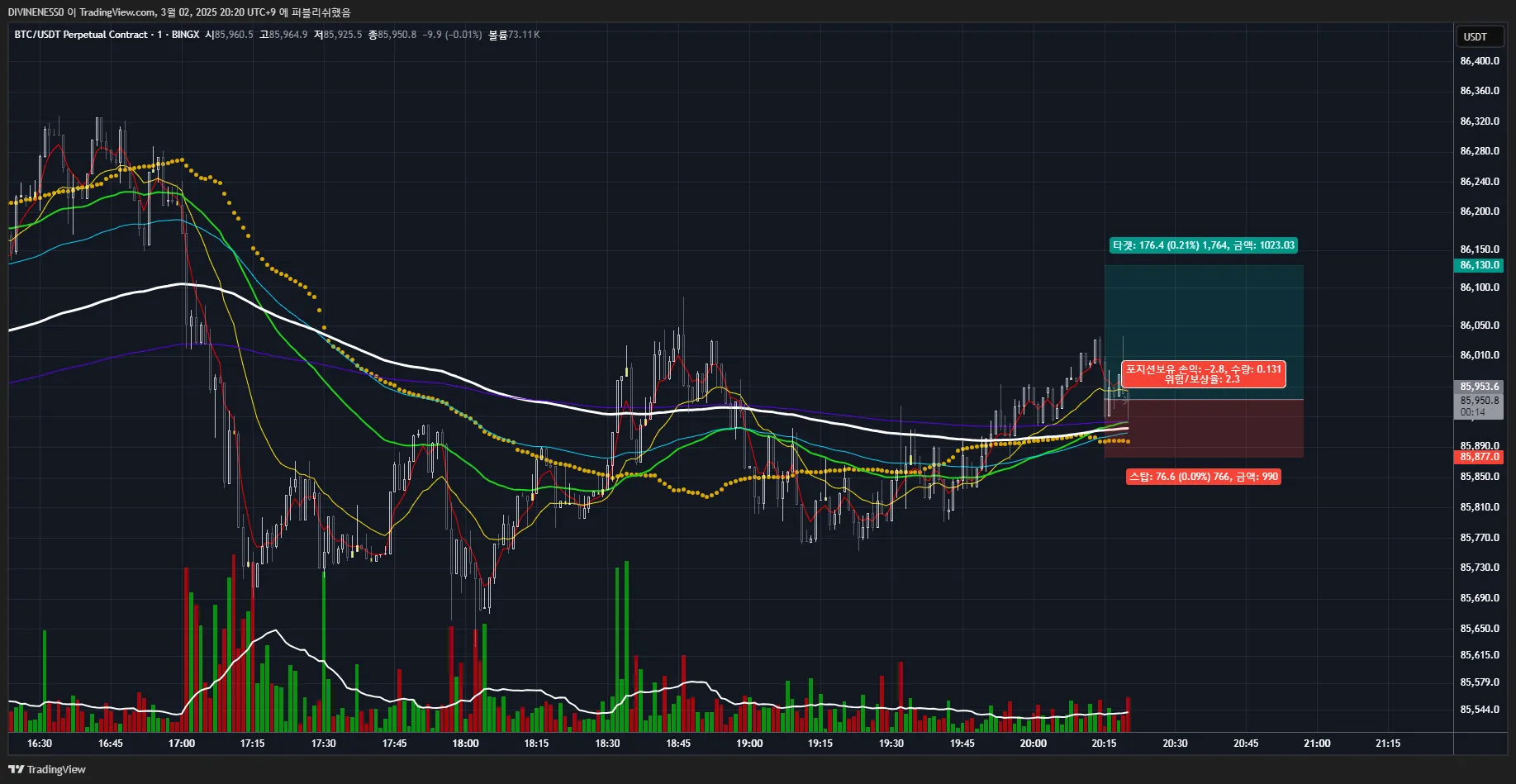Click the 18:15 time axis label

click(x=537, y=744)
